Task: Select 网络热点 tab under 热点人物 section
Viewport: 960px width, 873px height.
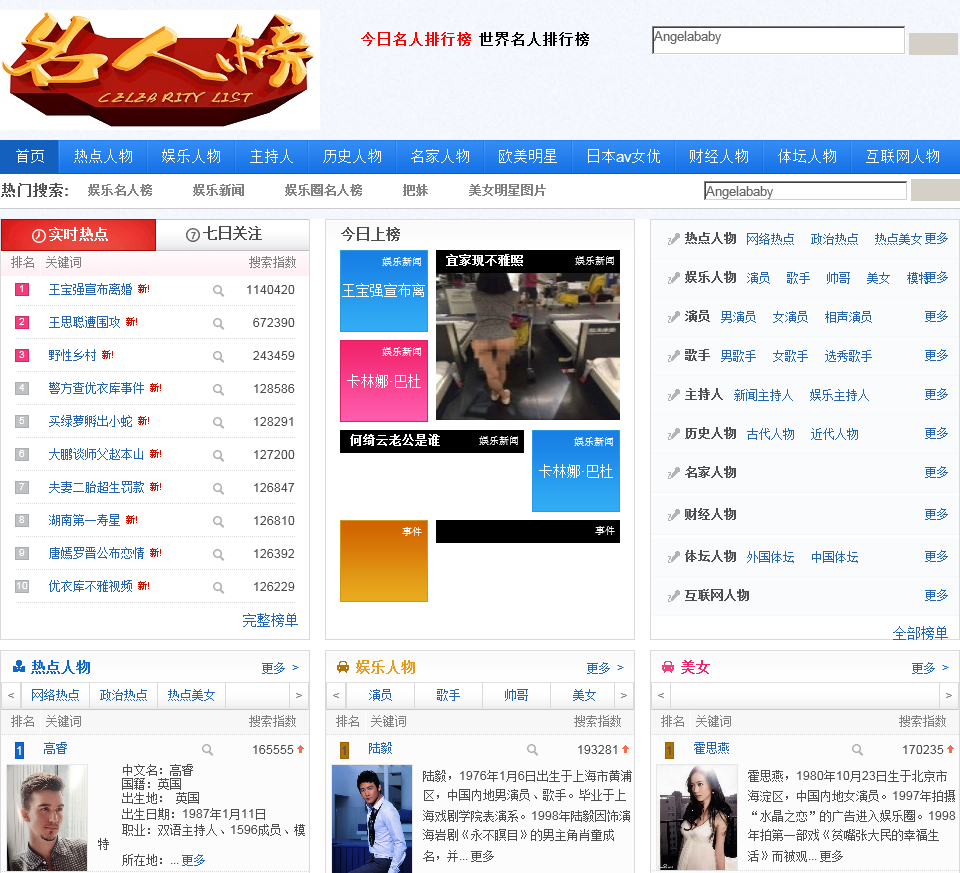Action: (x=55, y=695)
